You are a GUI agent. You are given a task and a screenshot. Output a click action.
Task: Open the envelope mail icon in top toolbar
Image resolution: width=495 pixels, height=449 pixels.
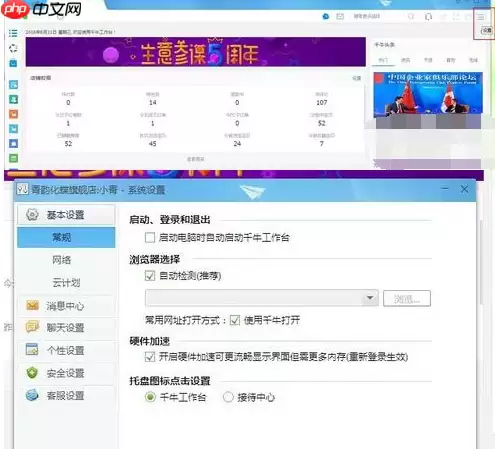(340, 16)
